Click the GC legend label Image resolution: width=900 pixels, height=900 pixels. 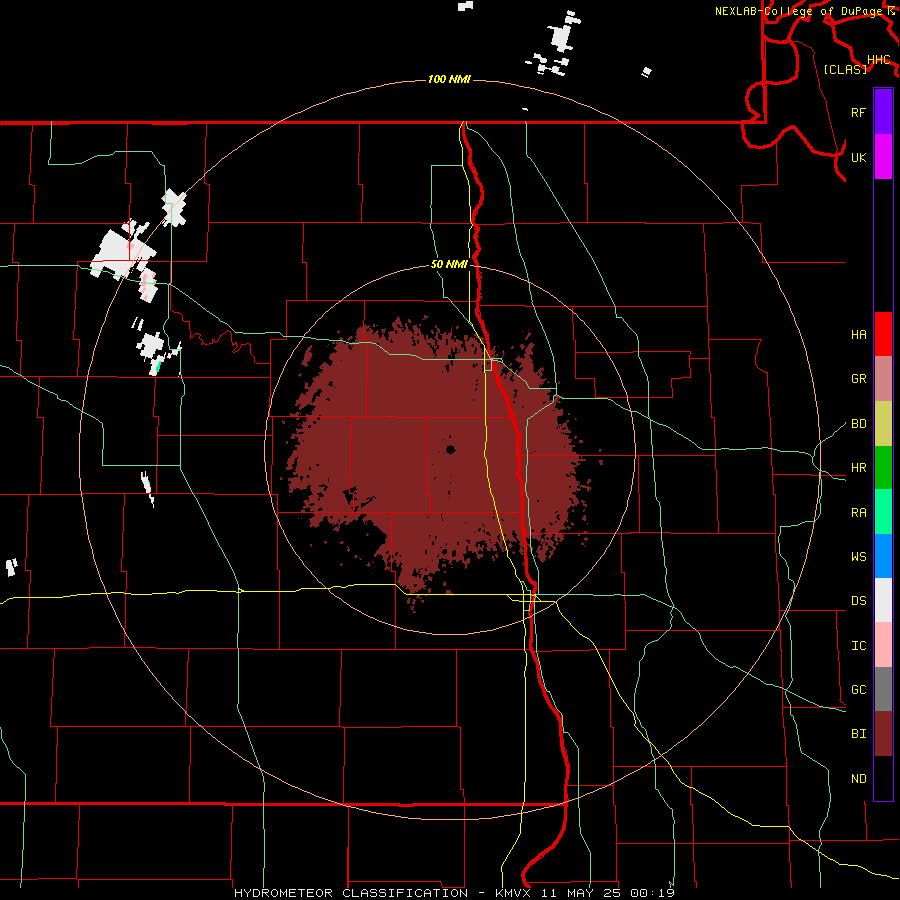(x=858, y=690)
